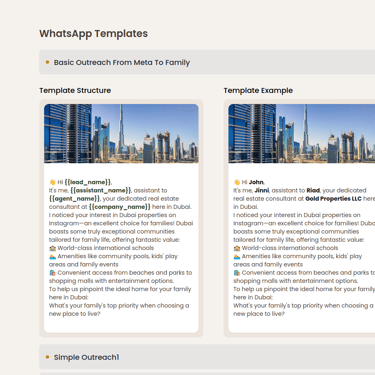Image resolution: width=375 pixels, height=375 pixels.
Task: Click the name Jinni in example
Action: pyautogui.click(x=262, y=190)
